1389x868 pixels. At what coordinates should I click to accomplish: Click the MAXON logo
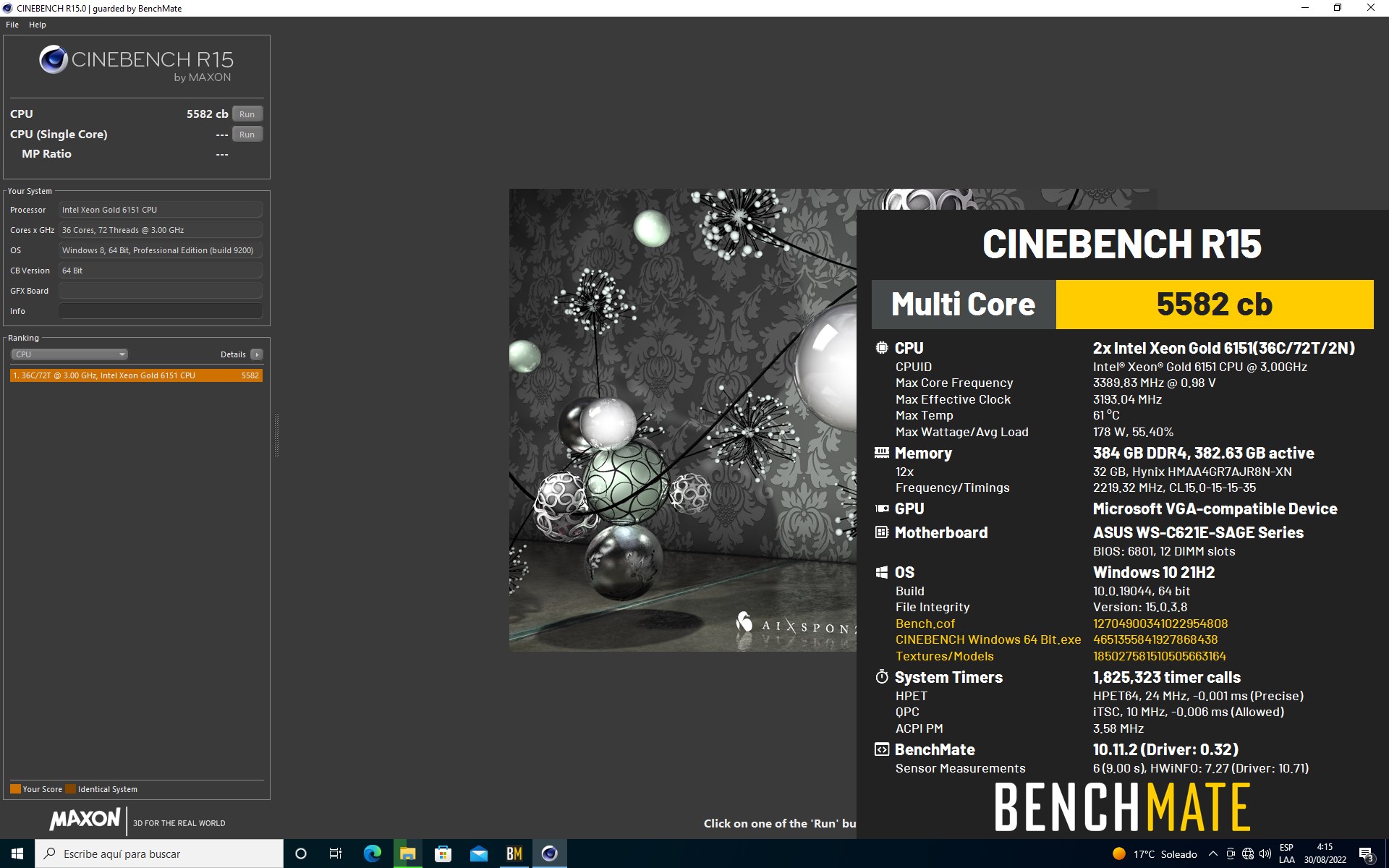[x=85, y=819]
